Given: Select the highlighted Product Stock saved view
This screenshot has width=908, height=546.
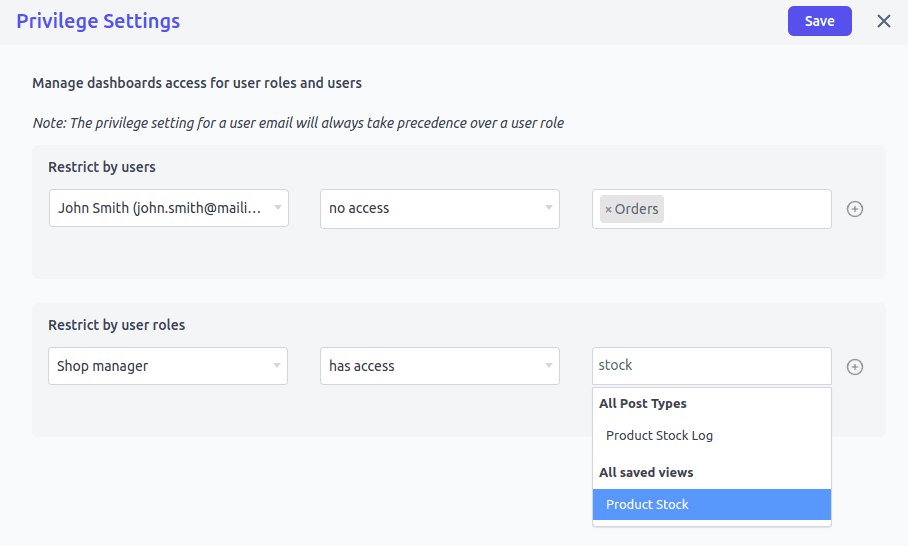Looking at the screenshot, I should 712,504.
